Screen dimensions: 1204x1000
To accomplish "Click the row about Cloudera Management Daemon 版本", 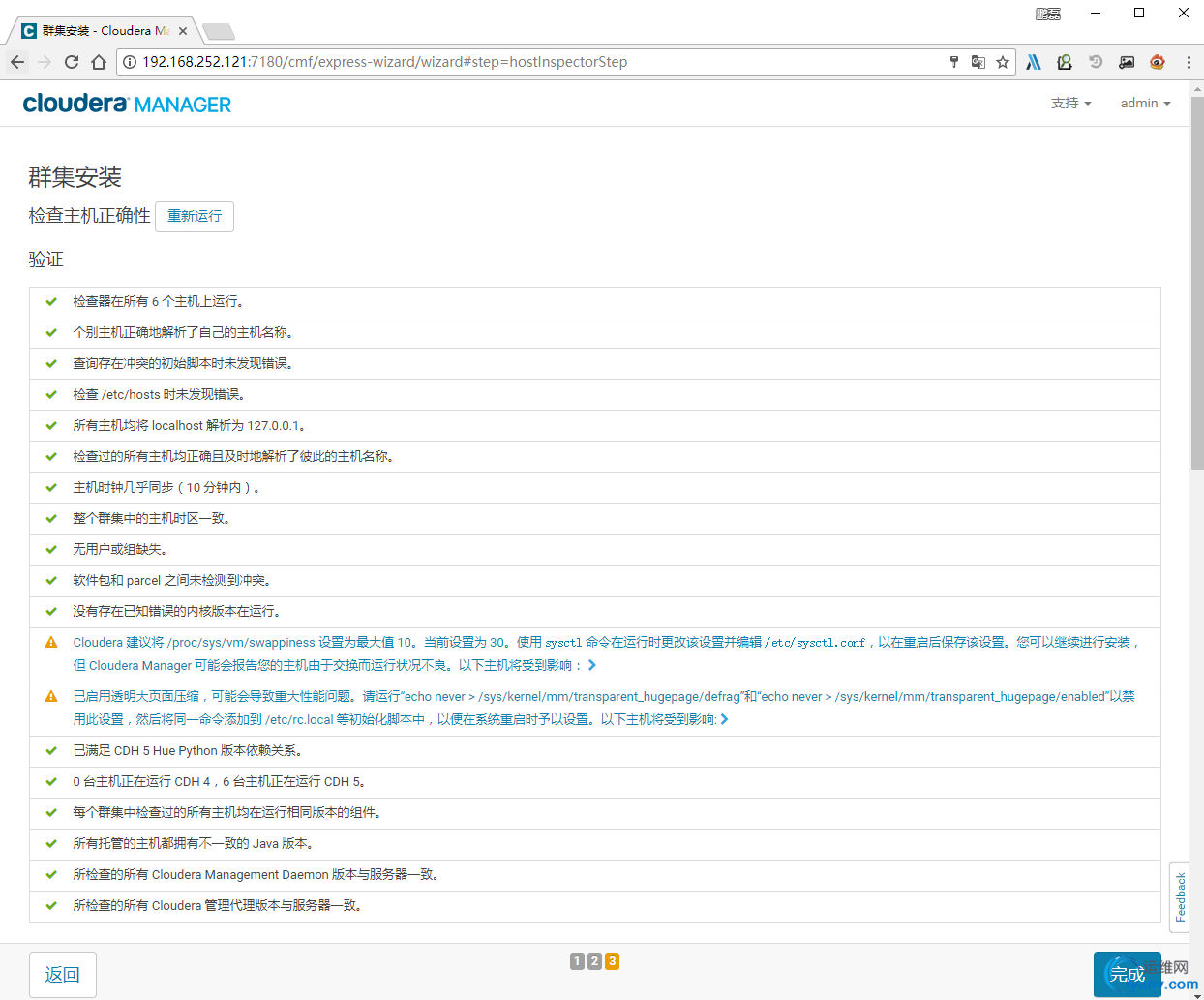I will 595,875.
